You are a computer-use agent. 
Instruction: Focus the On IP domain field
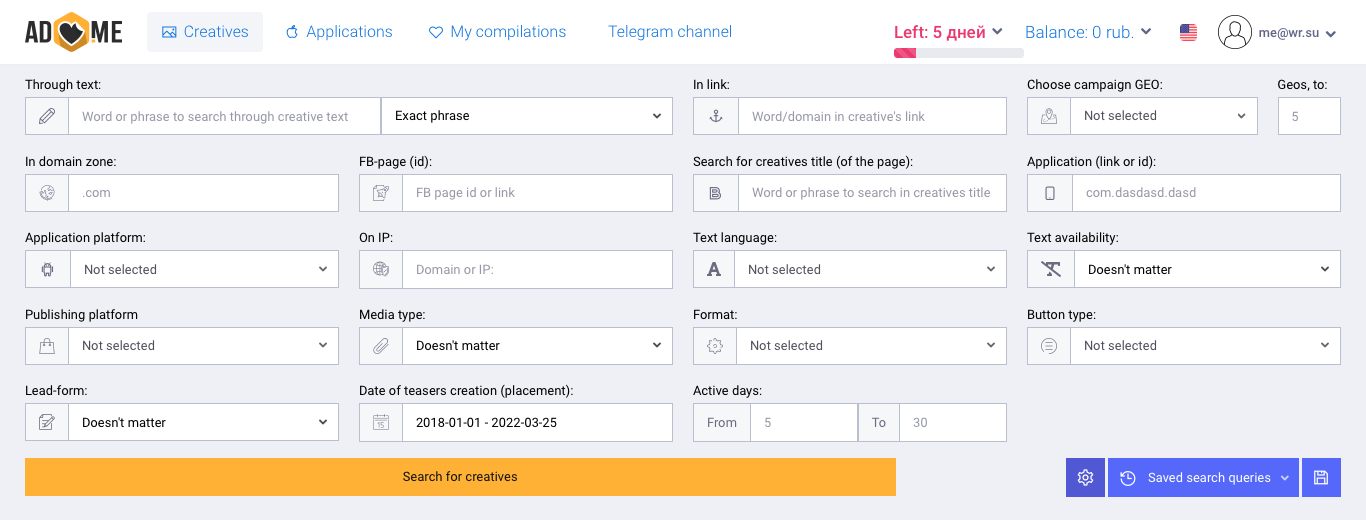(537, 269)
